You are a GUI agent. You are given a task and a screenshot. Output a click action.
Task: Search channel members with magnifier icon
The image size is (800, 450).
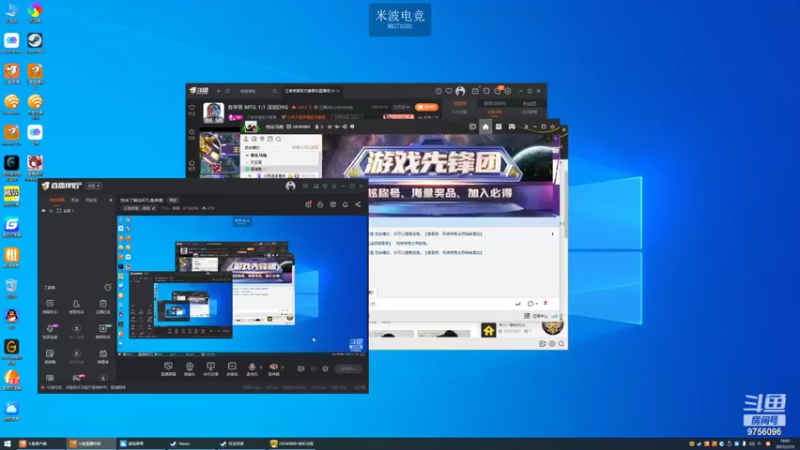(279, 139)
